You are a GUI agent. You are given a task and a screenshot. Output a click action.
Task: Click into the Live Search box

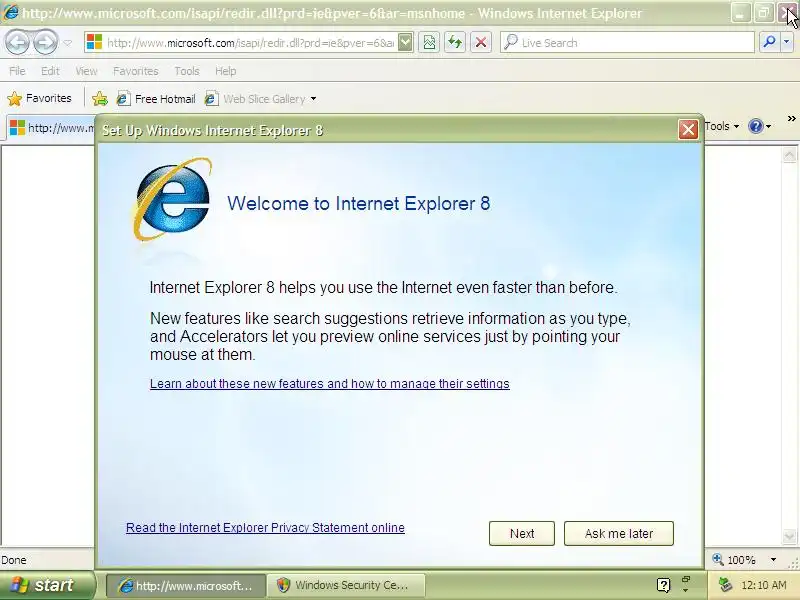(x=627, y=43)
